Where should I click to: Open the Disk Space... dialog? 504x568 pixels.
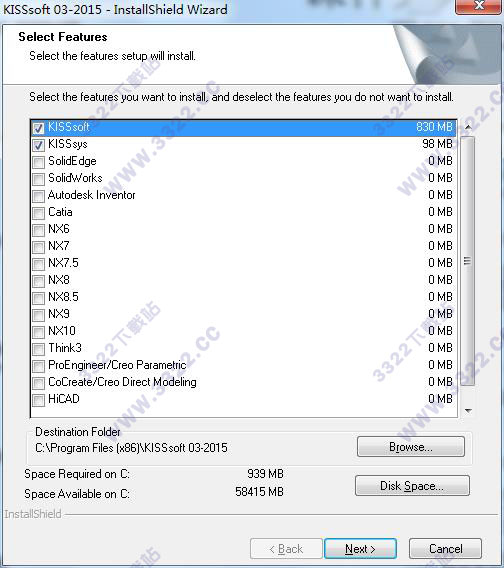tap(412, 486)
